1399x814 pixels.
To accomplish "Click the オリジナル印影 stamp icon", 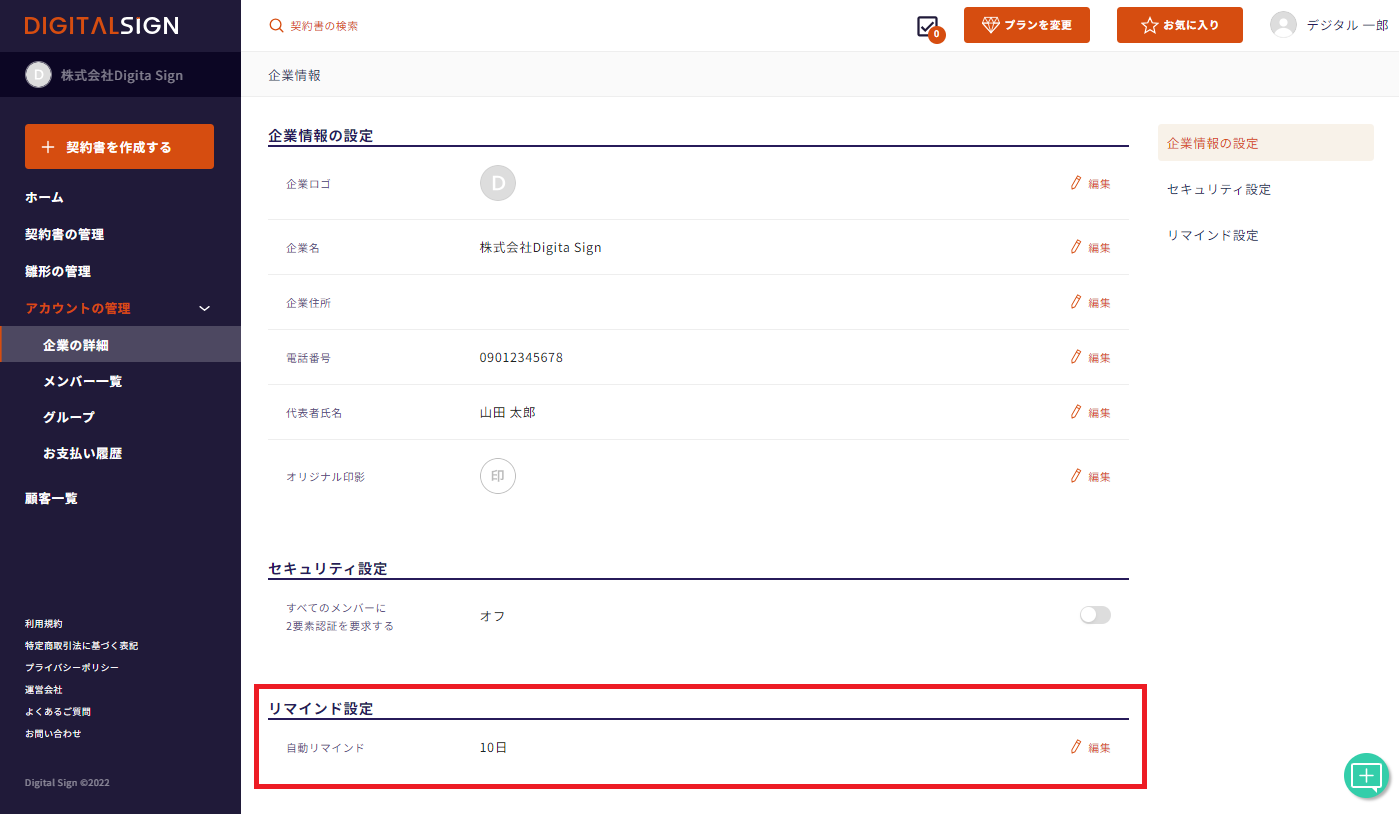I will (x=498, y=476).
